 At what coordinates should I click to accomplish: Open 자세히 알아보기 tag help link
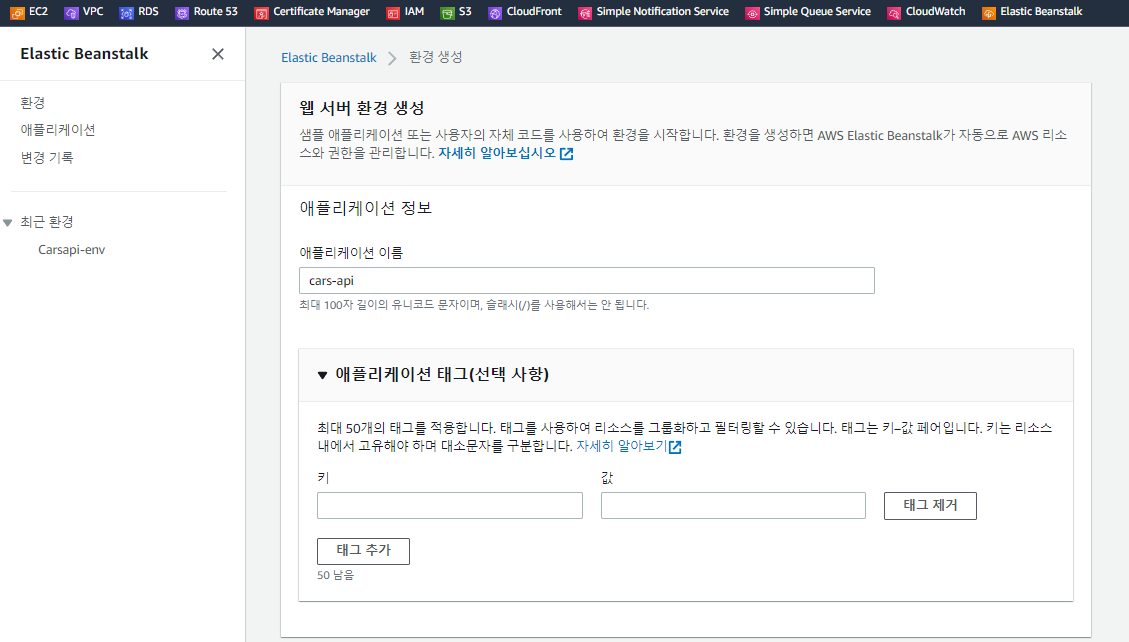tap(621, 446)
